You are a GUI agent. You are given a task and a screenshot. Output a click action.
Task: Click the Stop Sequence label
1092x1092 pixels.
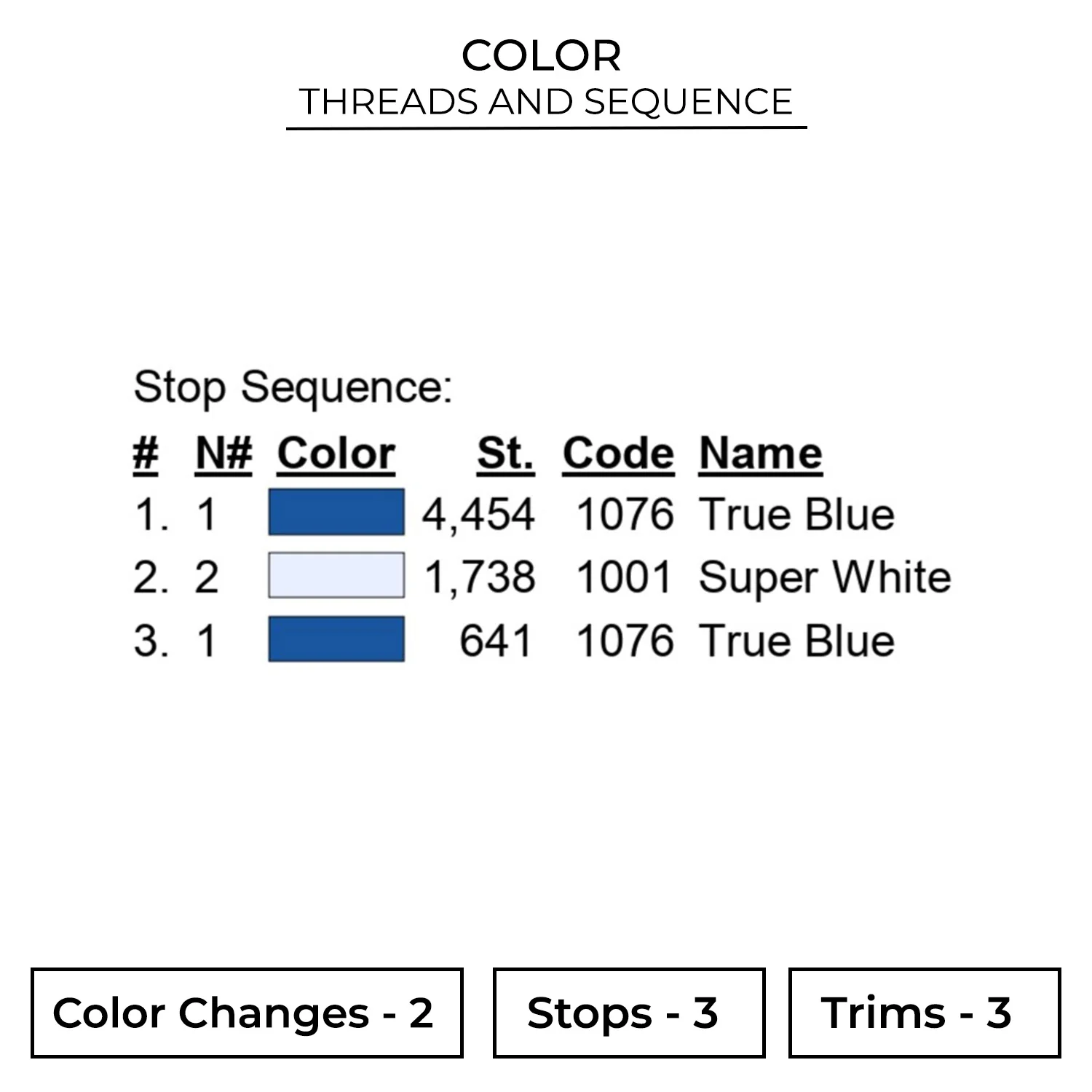(x=293, y=387)
